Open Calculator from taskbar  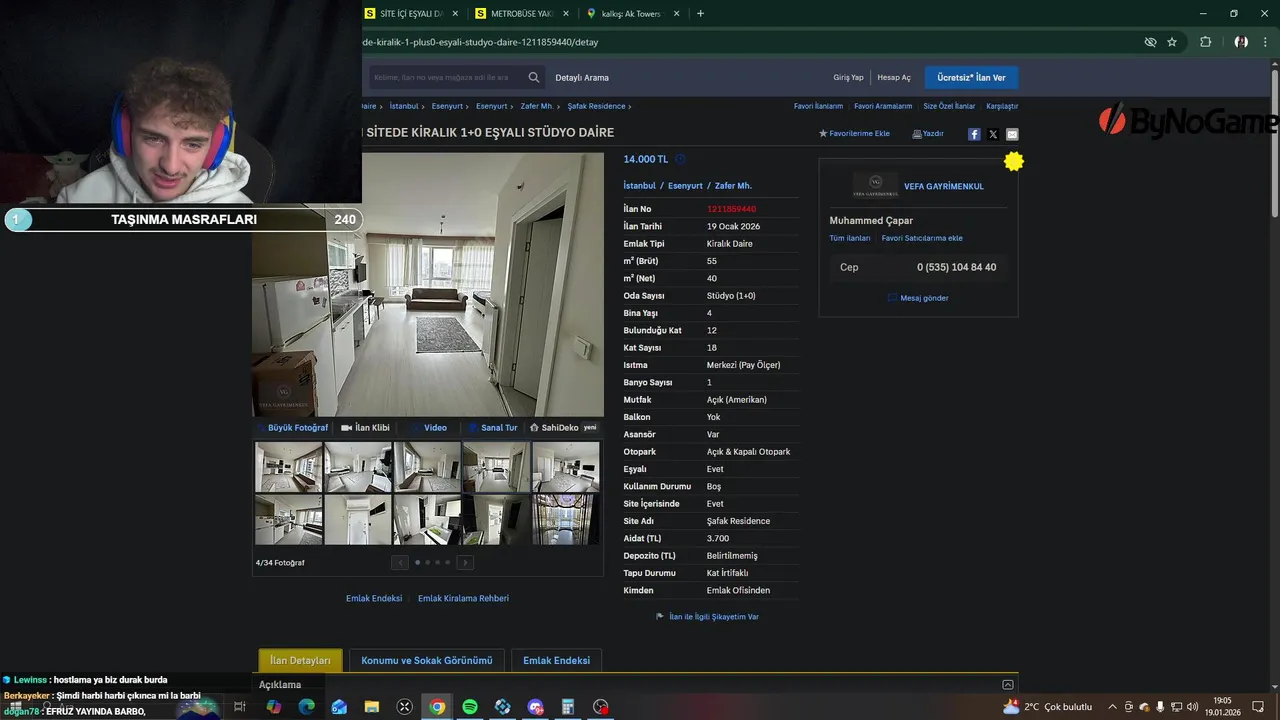[567, 707]
